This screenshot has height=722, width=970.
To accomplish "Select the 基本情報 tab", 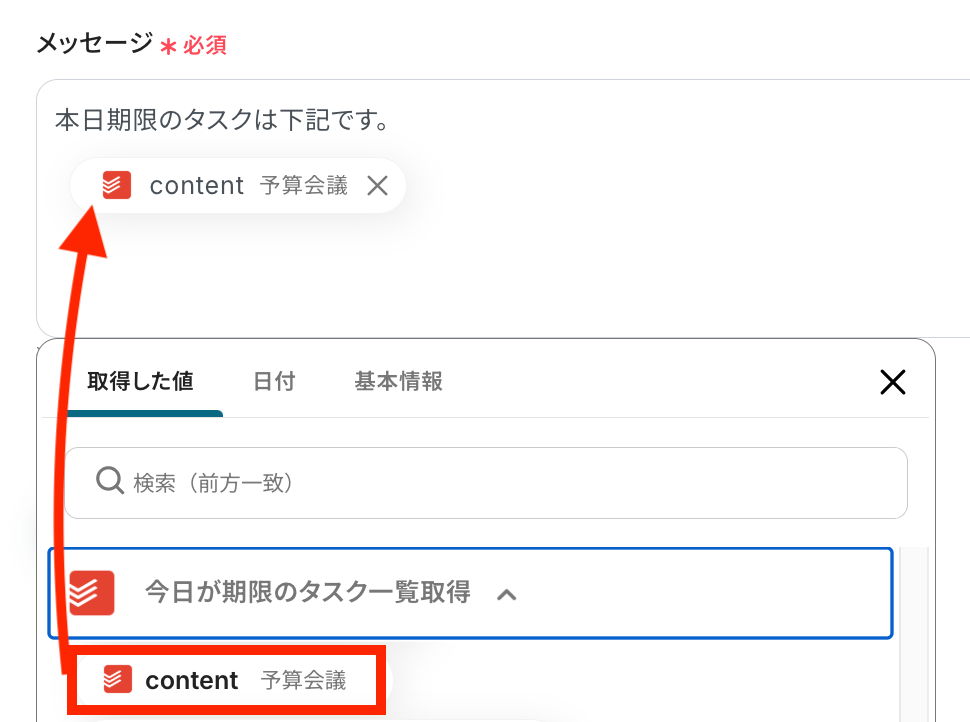I will pyautogui.click(x=398, y=381).
